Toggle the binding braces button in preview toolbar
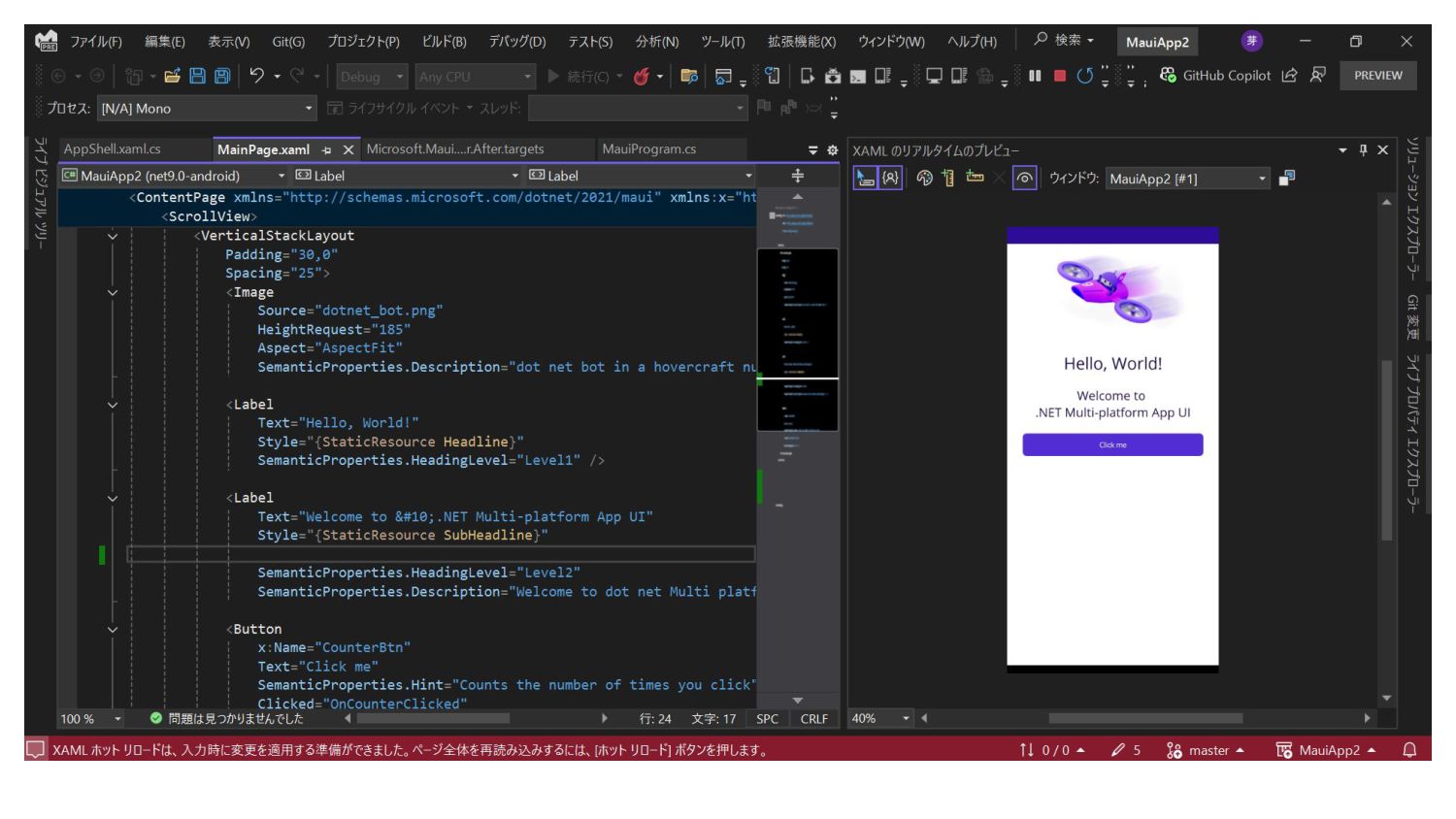This screenshot has width=1456, height=819. coord(890,178)
